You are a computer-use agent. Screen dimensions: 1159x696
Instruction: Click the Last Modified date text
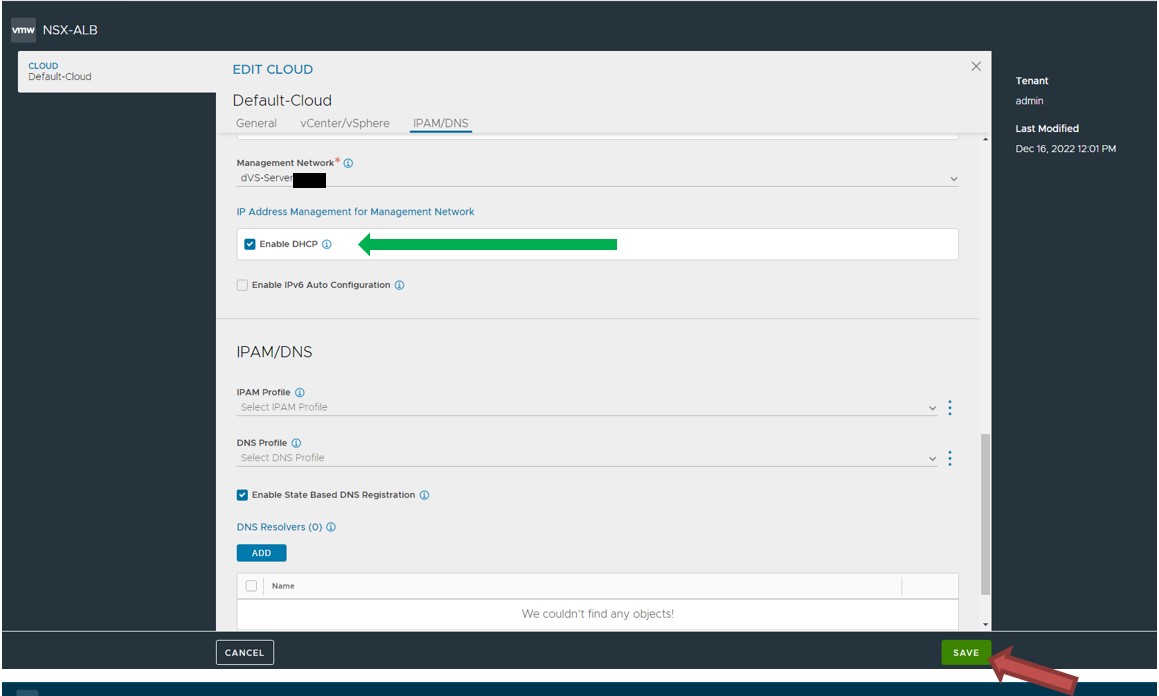(1065, 149)
